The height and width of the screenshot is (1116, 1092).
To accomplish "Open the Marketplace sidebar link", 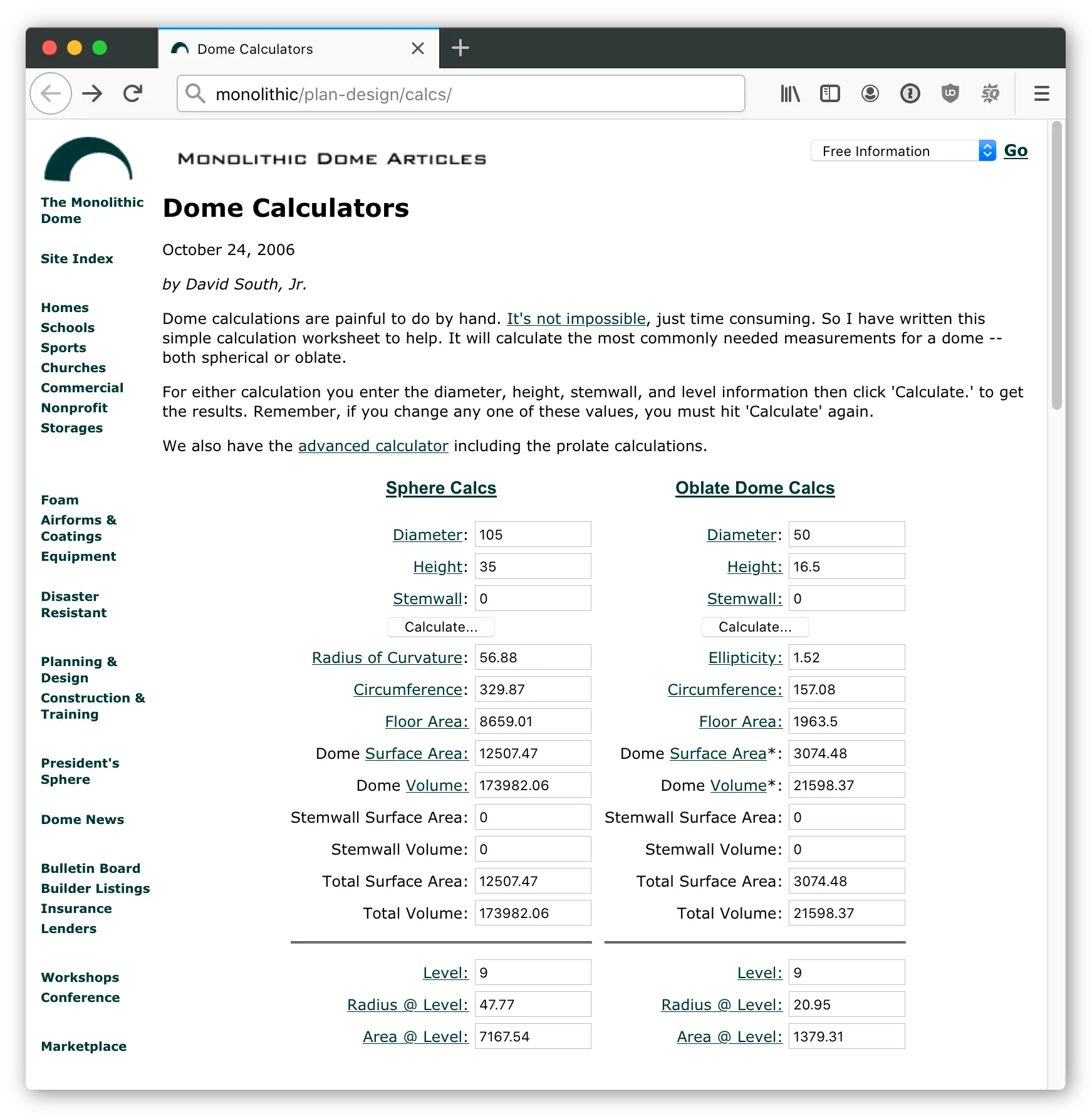I will coord(83,1046).
